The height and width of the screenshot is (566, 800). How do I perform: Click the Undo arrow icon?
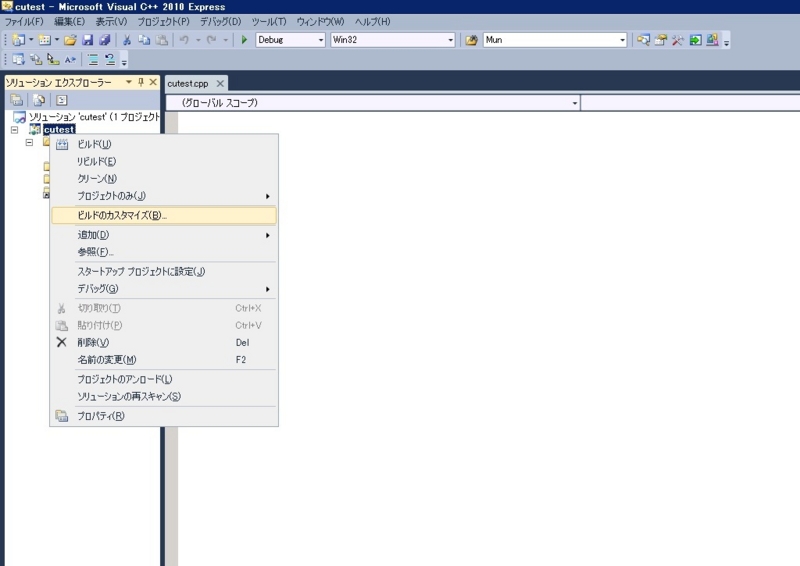(184, 40)
